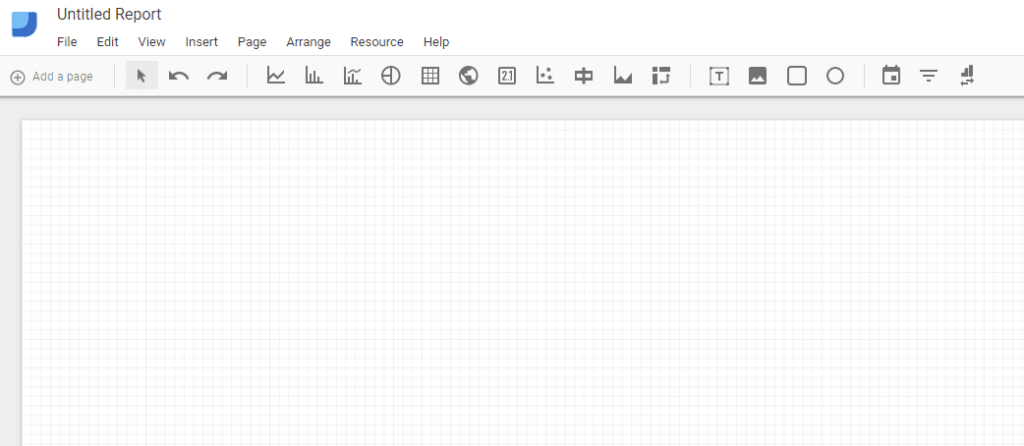The height and width of the screenshot is (446, 1024).
Task: Click the Untitled Report title field
Action: 109,15
